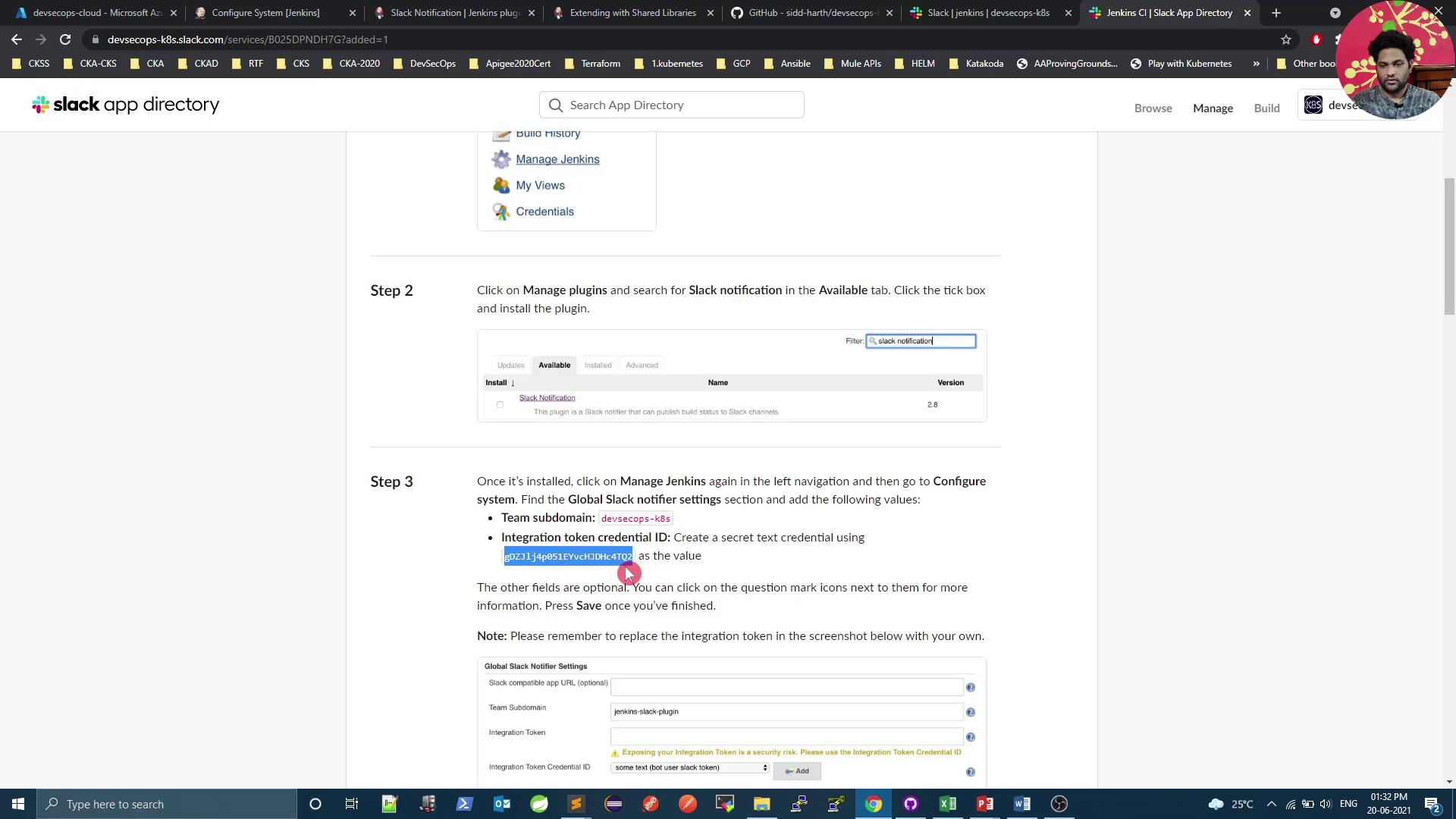This screenshot has width=1456, height=819.
Task: Open Google Chrome from the taskbar
Action: (x=874, y=804)
